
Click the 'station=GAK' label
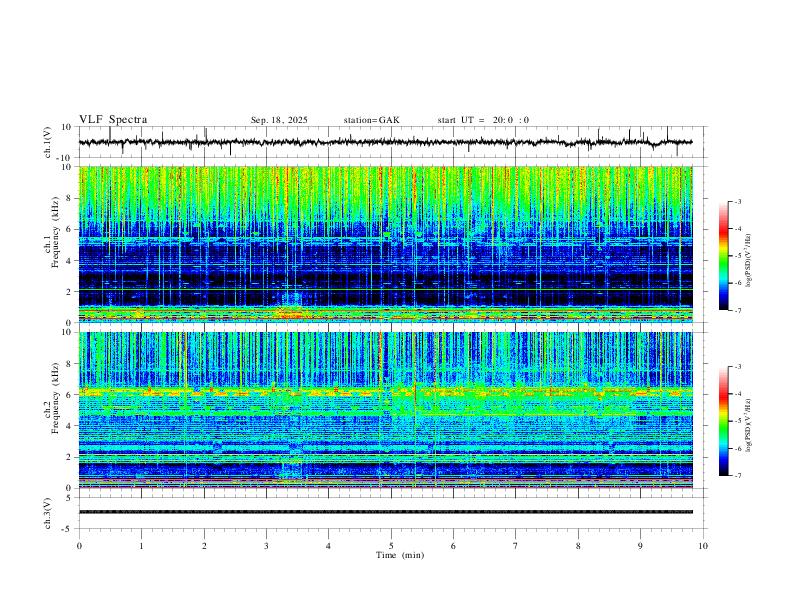point(371,120)
